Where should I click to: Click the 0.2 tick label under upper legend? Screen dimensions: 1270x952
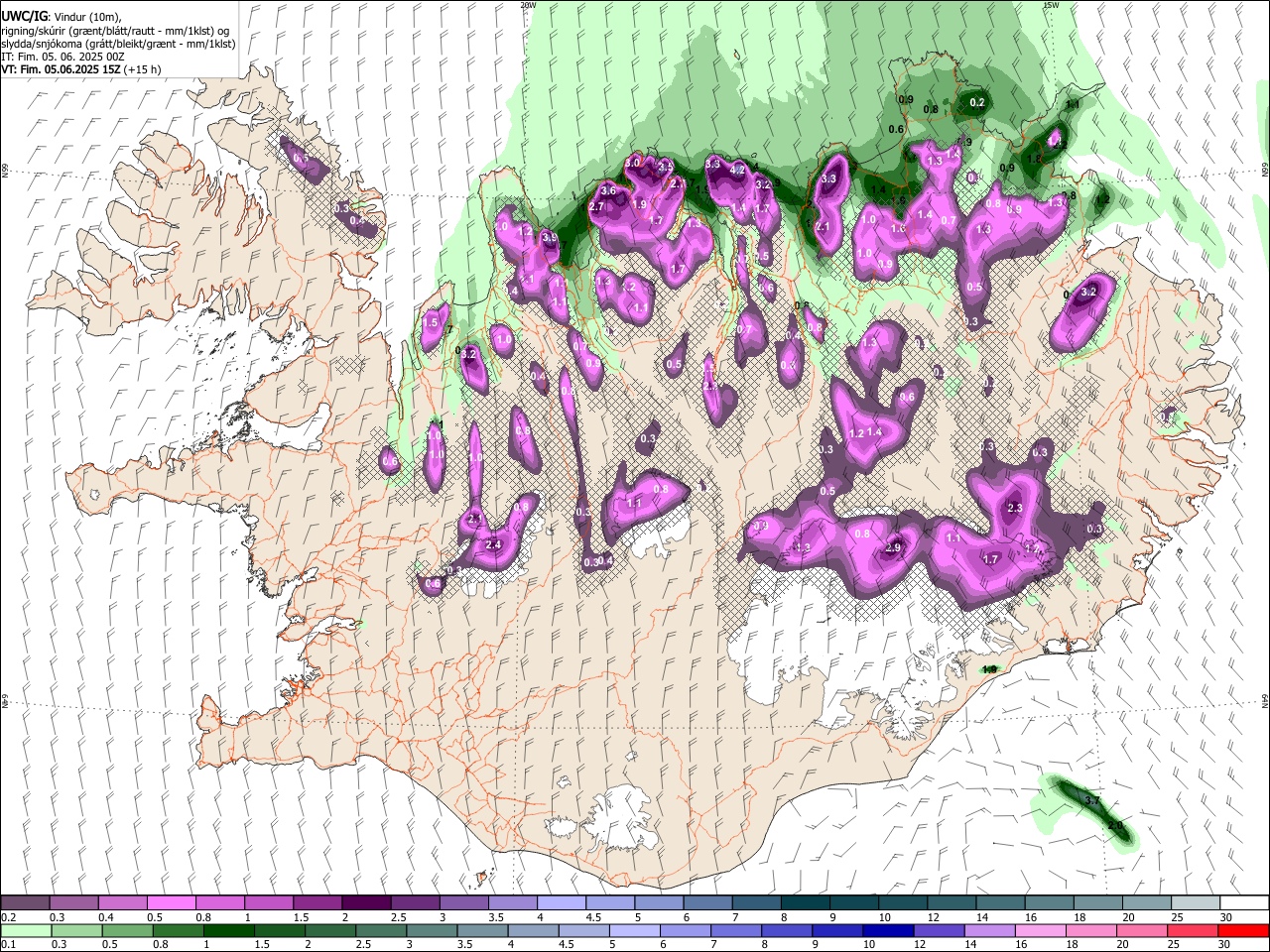7,917
